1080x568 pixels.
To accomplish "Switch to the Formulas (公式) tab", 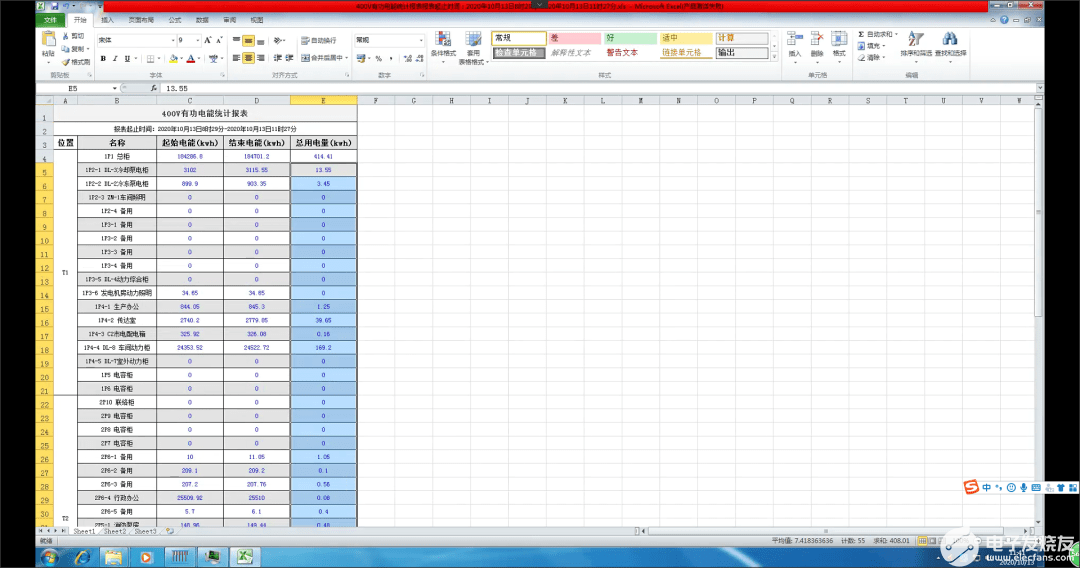I will [175, 20].
